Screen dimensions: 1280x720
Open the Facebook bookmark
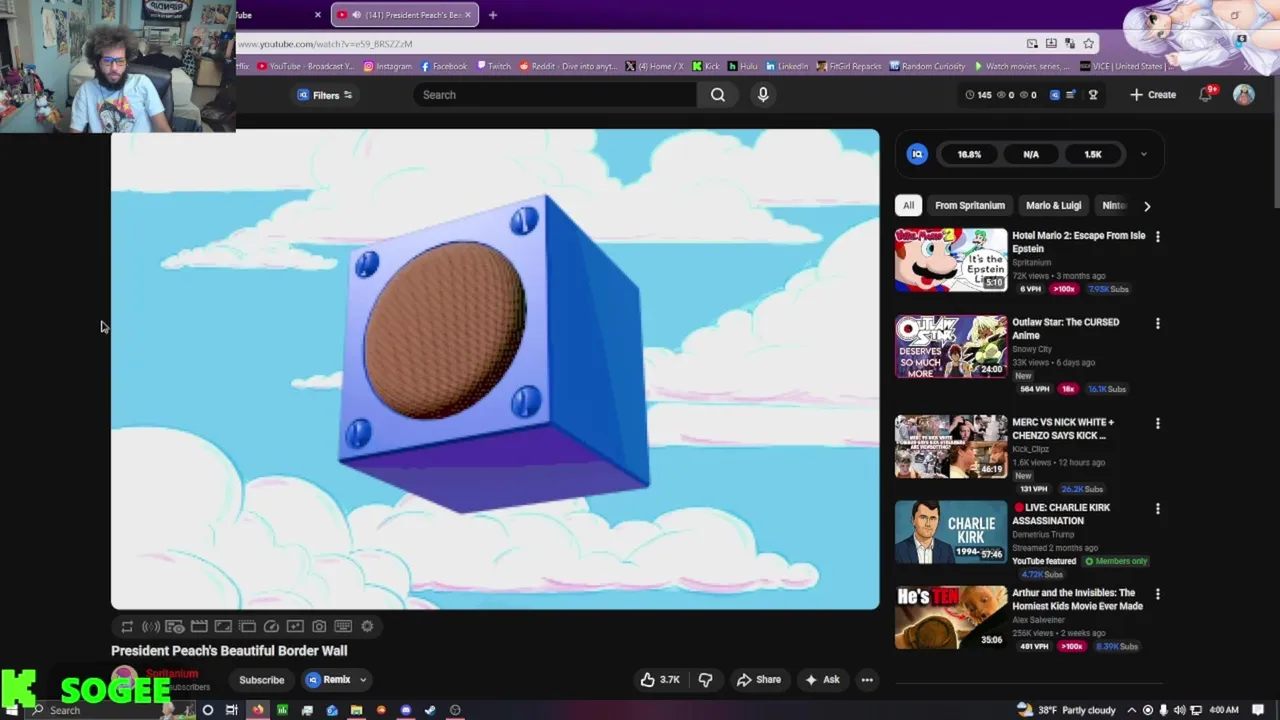click(x=444, y=67)
